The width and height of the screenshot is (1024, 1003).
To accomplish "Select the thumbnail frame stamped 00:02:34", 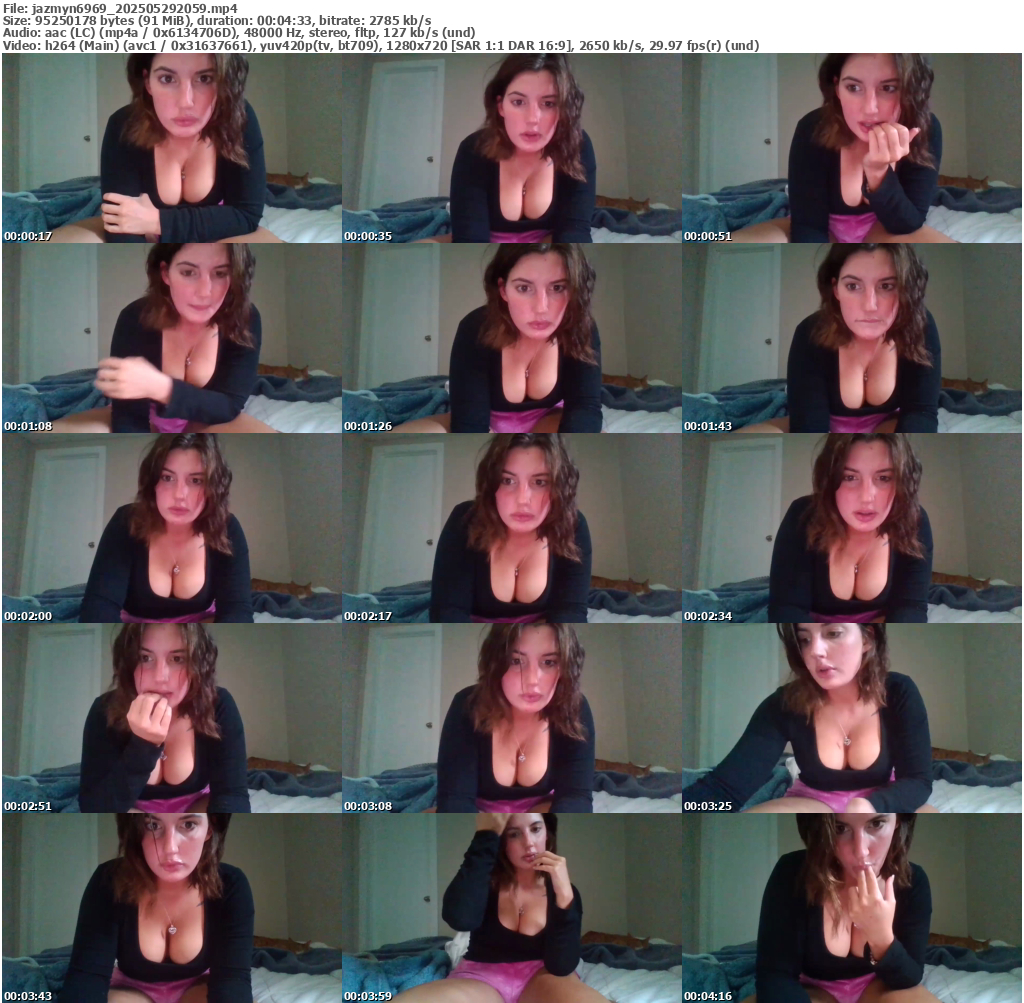I will click(x=852, y=528).
